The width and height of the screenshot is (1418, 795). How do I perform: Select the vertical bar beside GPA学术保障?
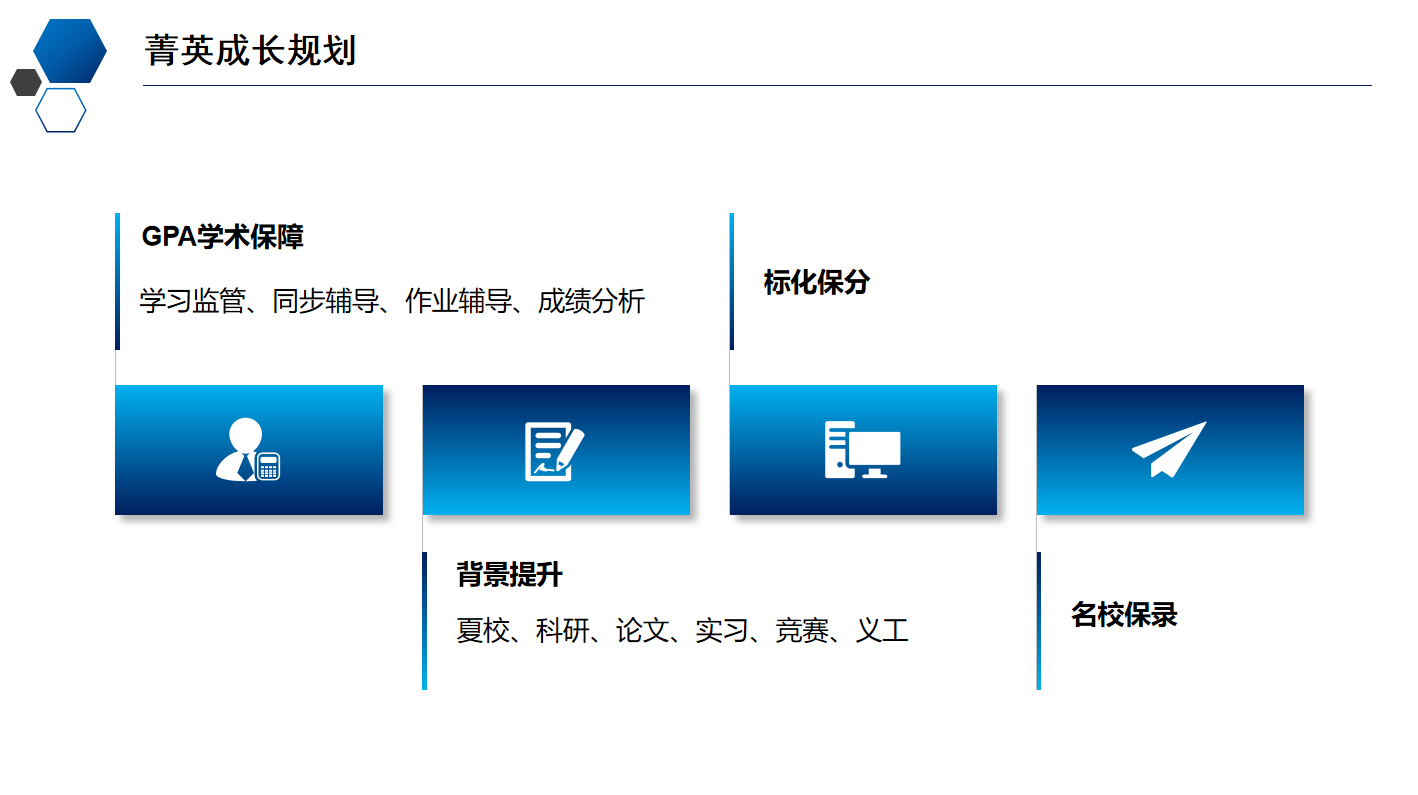click(118, 281)
